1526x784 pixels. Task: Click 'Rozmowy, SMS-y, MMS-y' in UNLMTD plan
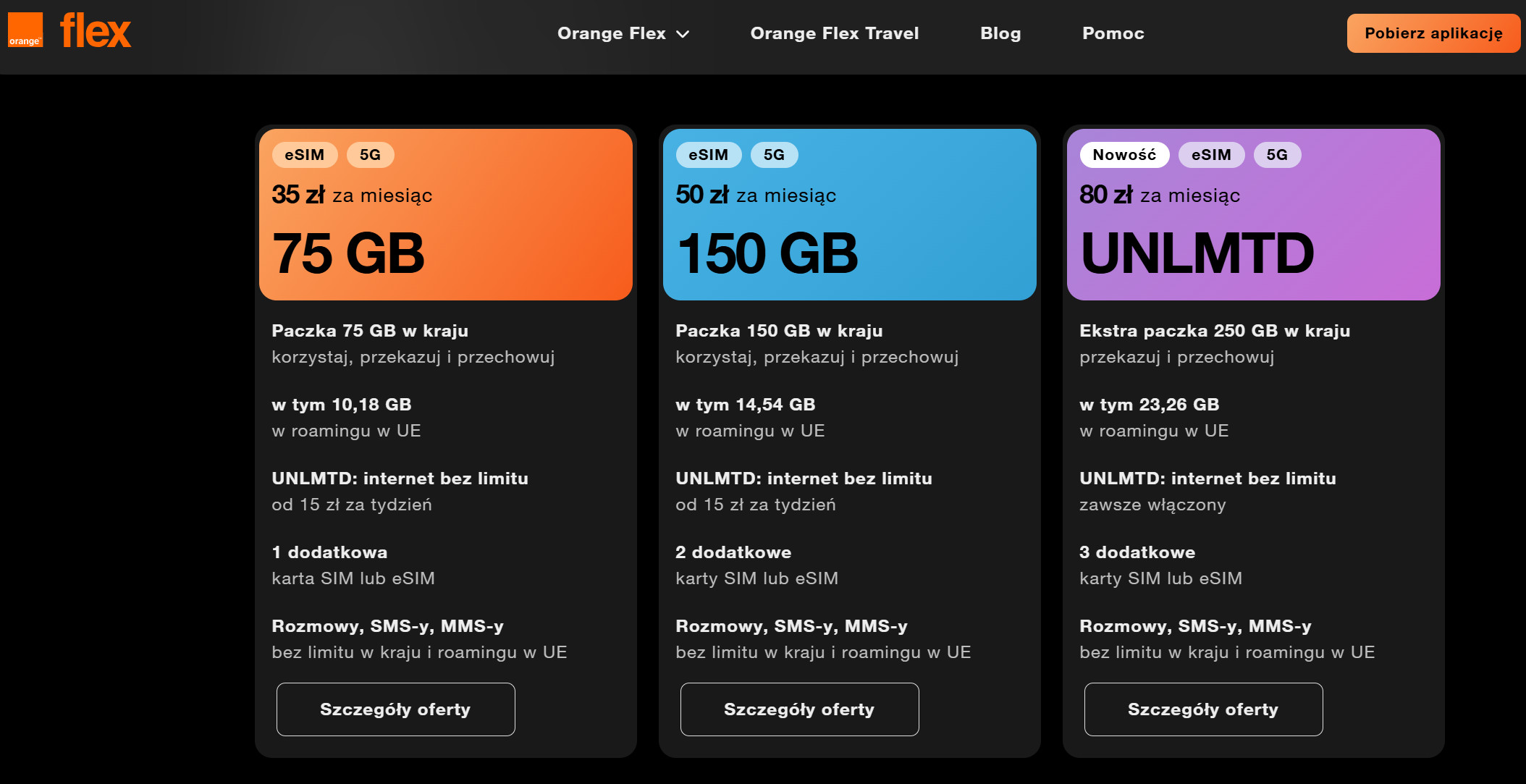1195,626
